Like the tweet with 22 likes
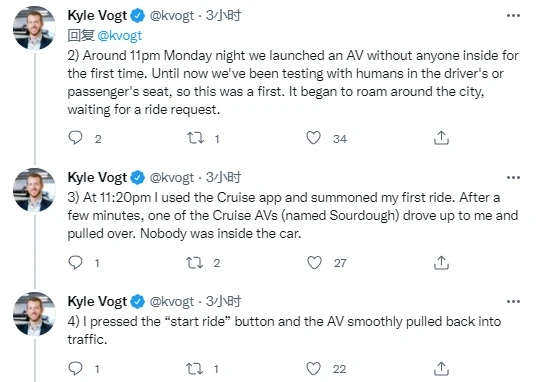Viewport: 537px width, 382px height. tap(313, 369)
